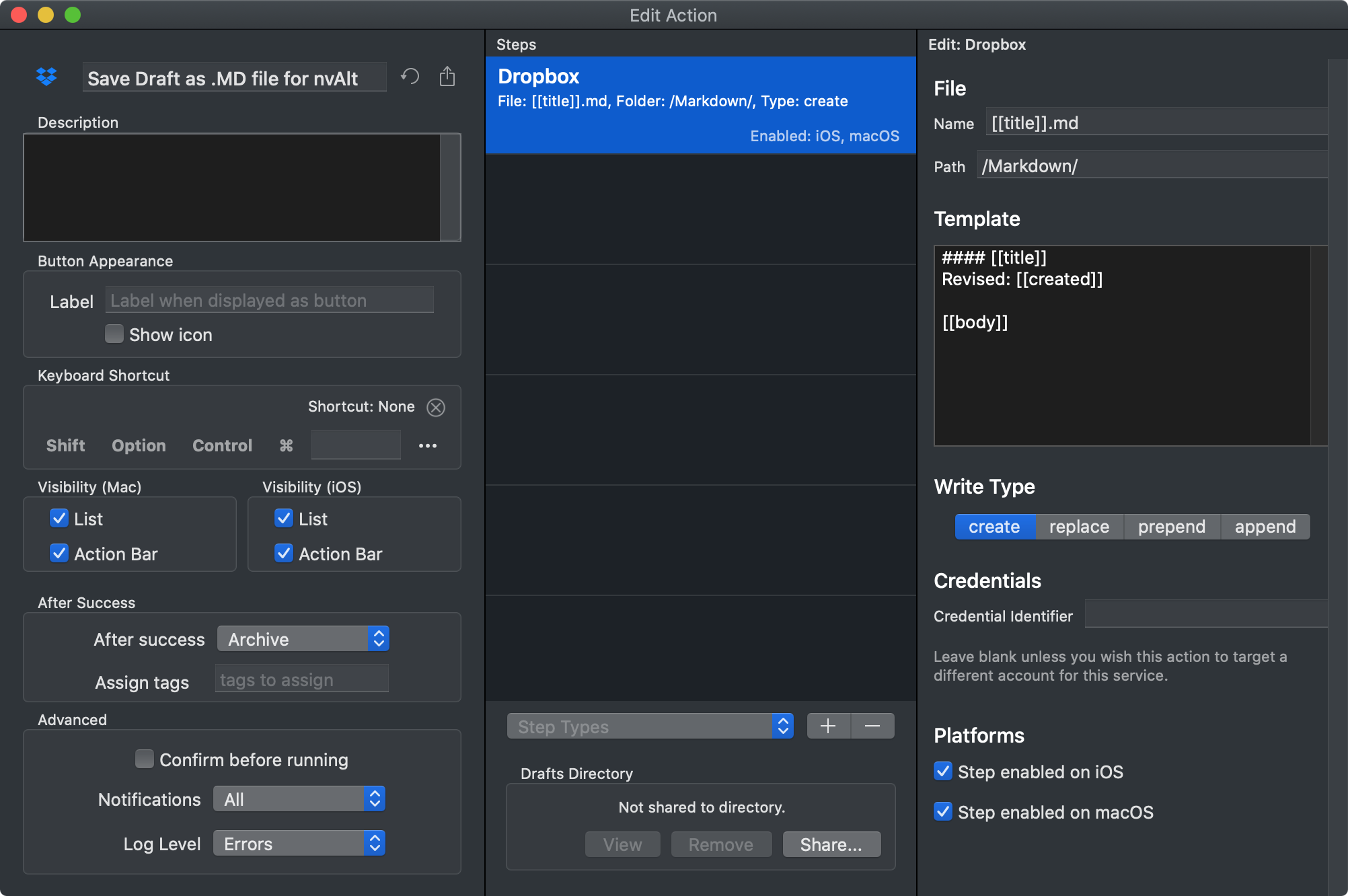Open the shortcut ellipsis options

pos(428,446)
